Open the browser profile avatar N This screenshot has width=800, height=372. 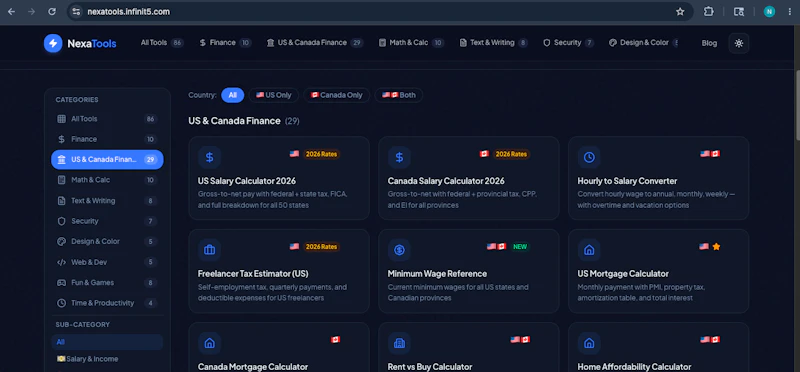769,12
